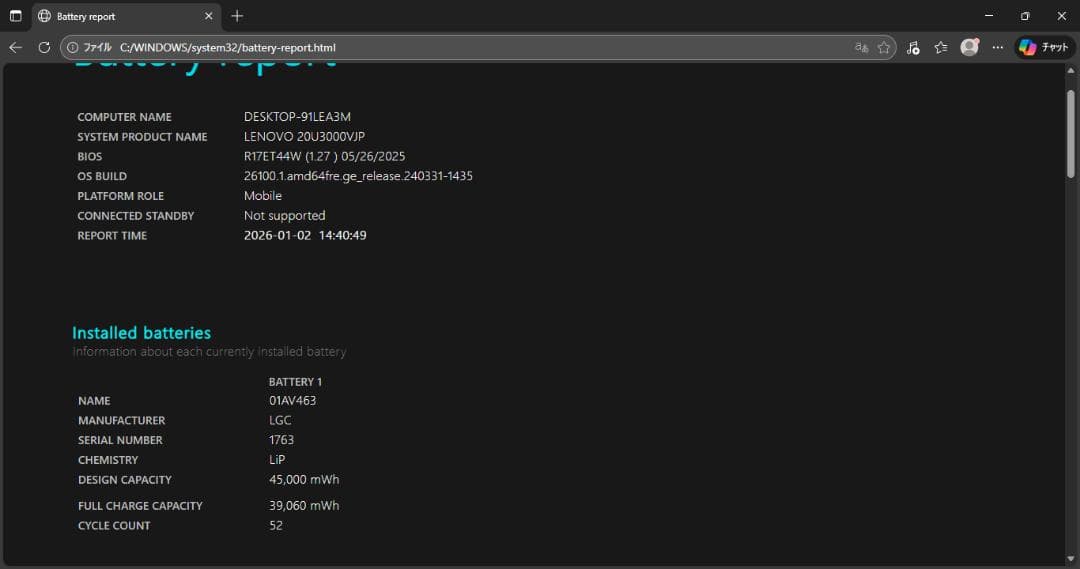The height and width of the screenshot is (569, 1080).
Task: Open the browser profile avatar
Action: click(x=969, y=47)
